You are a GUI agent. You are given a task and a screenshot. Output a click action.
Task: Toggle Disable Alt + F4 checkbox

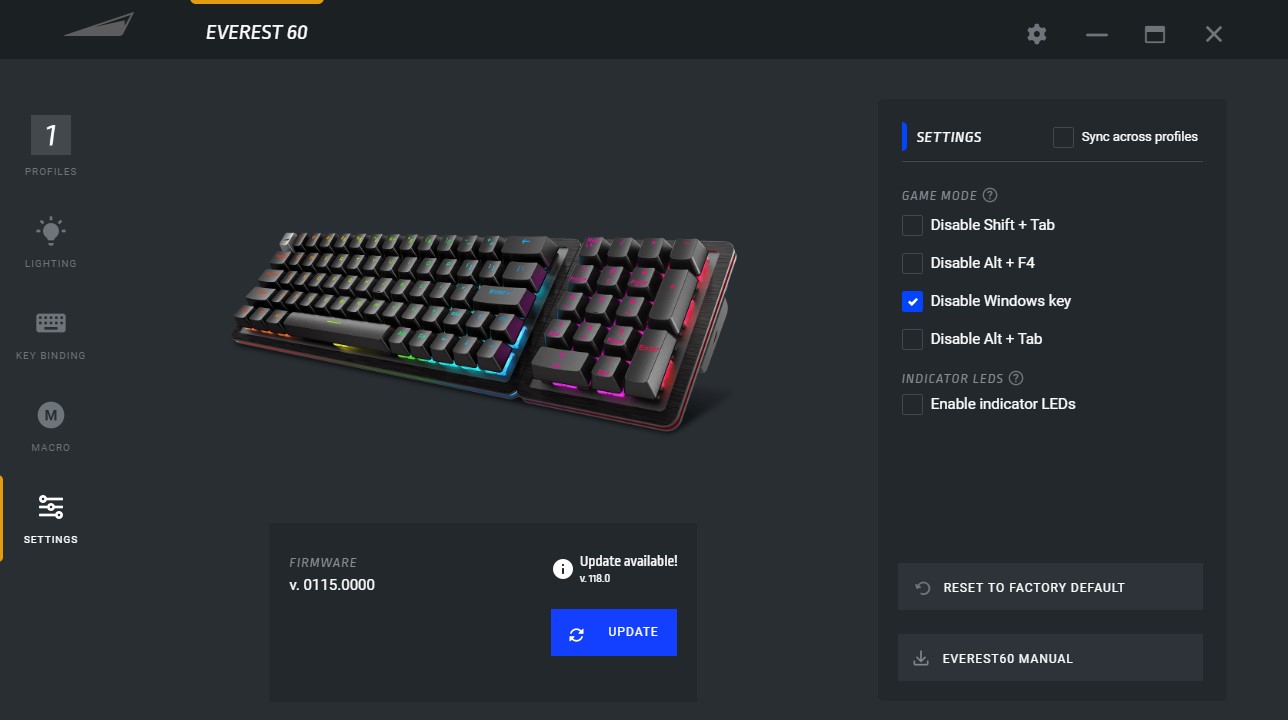pyautogui.click(x=912, y=263)
